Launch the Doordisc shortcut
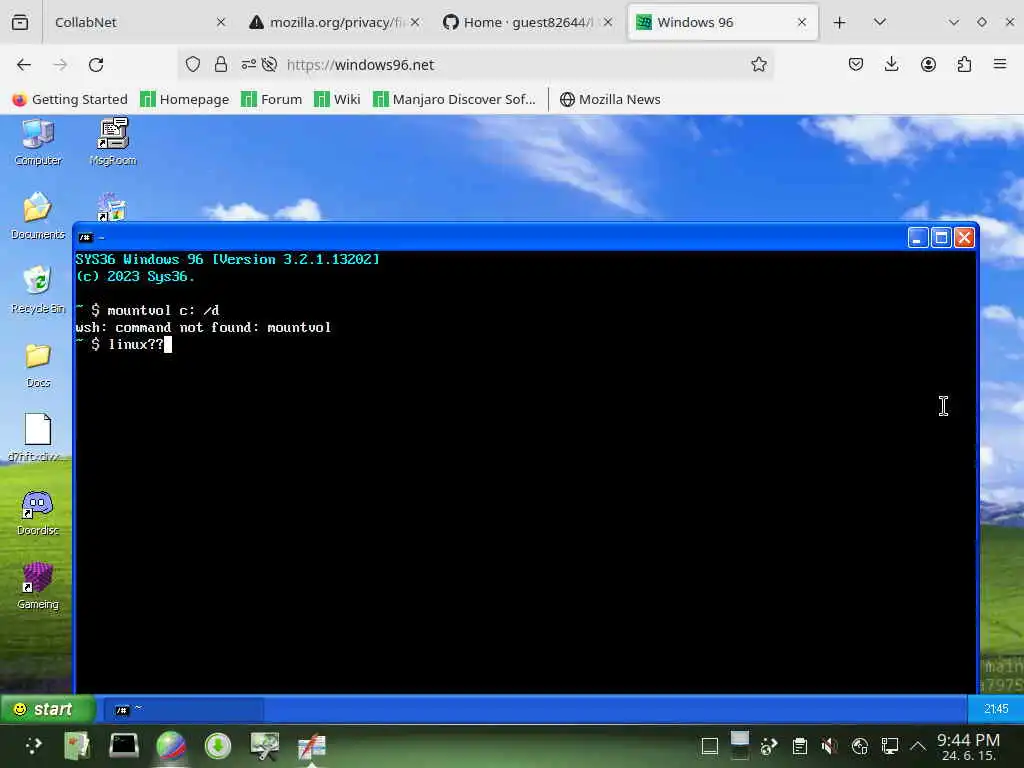Viewport: 1024px width, 768px height. click(38, 513)
